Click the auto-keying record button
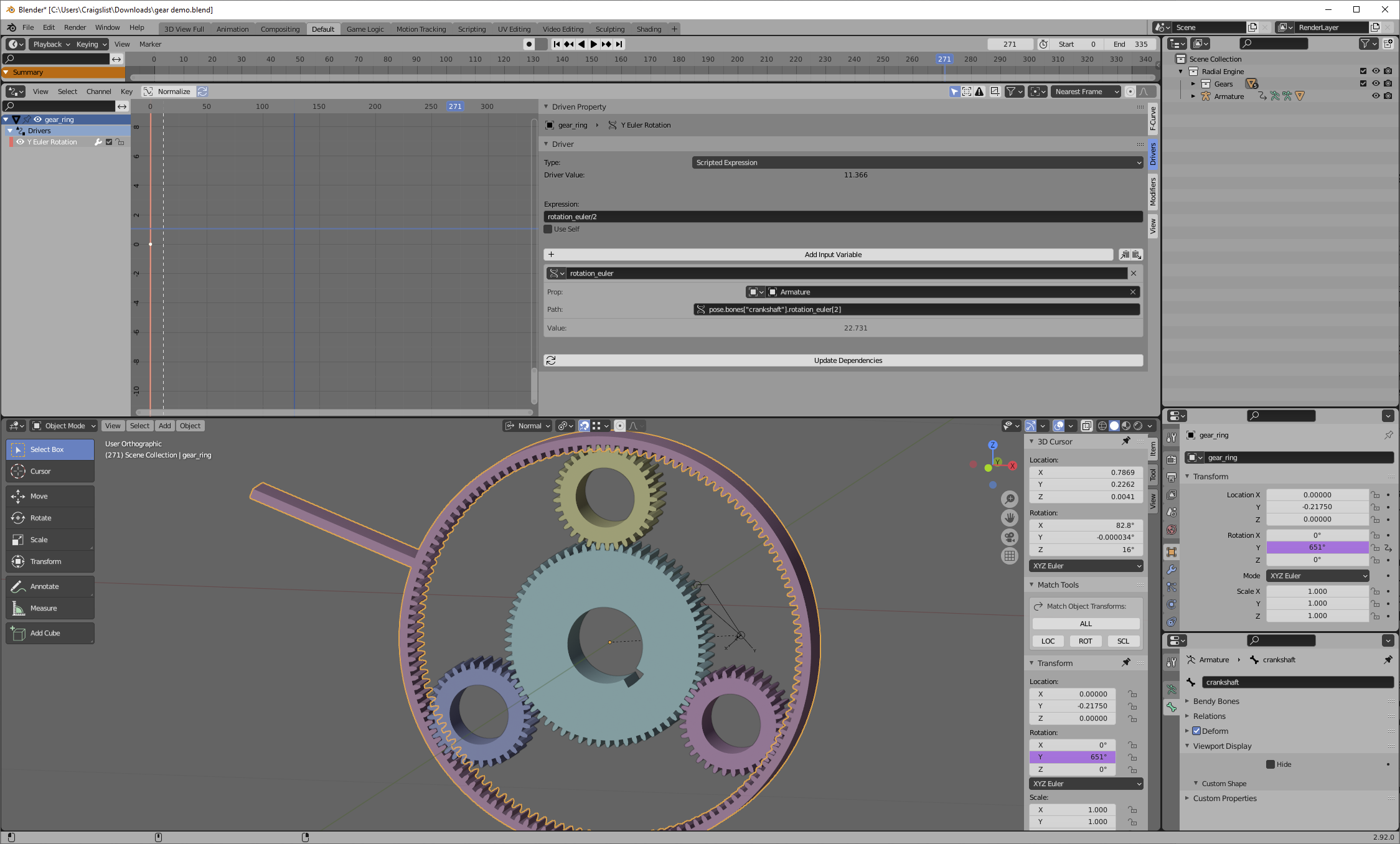Viewport: 1400px width, 844px height. point(529,44)
